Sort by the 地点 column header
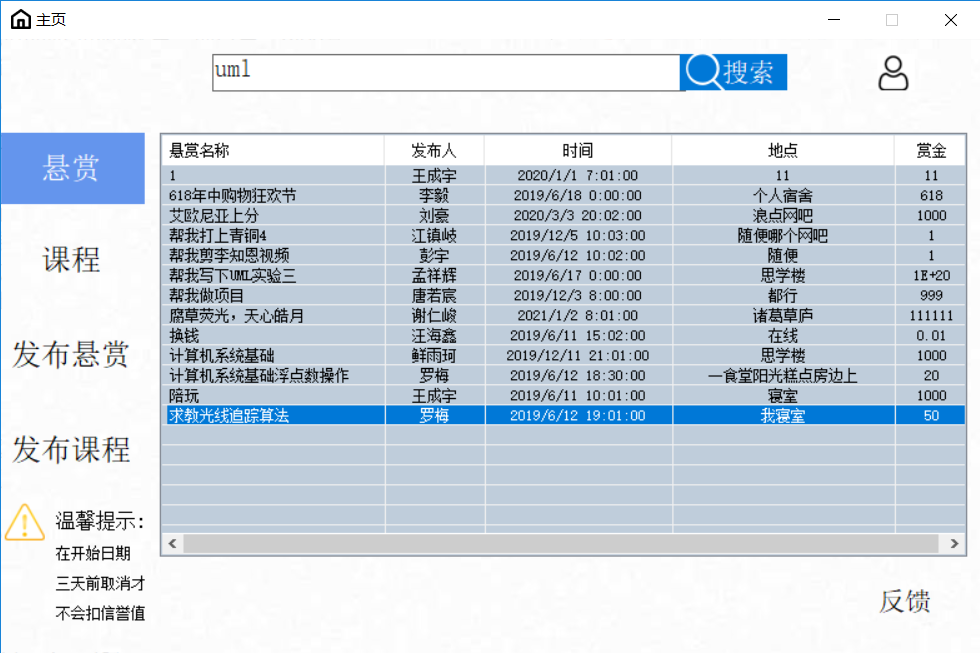980x653 pixels. click(x=783, y=151)
